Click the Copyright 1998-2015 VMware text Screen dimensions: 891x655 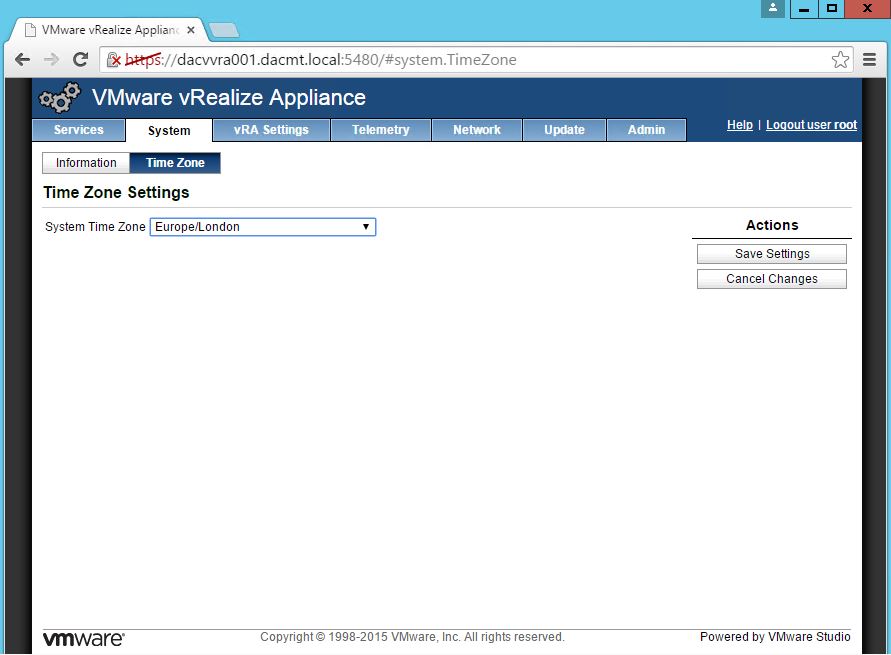pos(412,637)
